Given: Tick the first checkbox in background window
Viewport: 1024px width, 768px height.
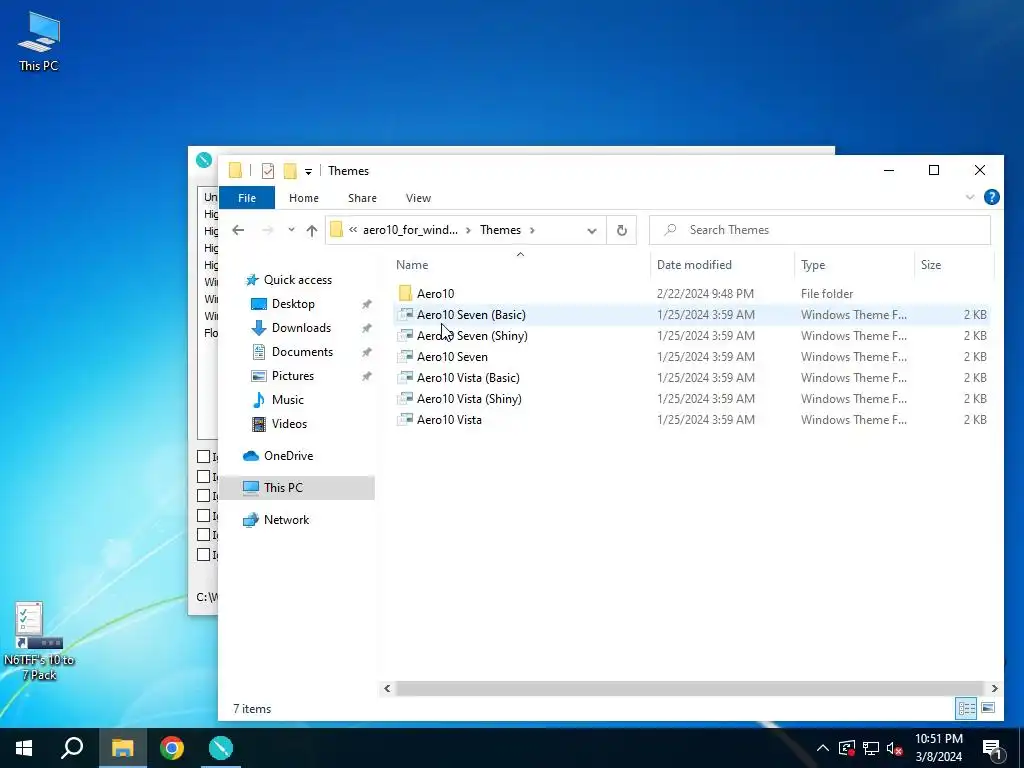Looking at the screenshot, I should pyautogui.click(x=204, y=456).
